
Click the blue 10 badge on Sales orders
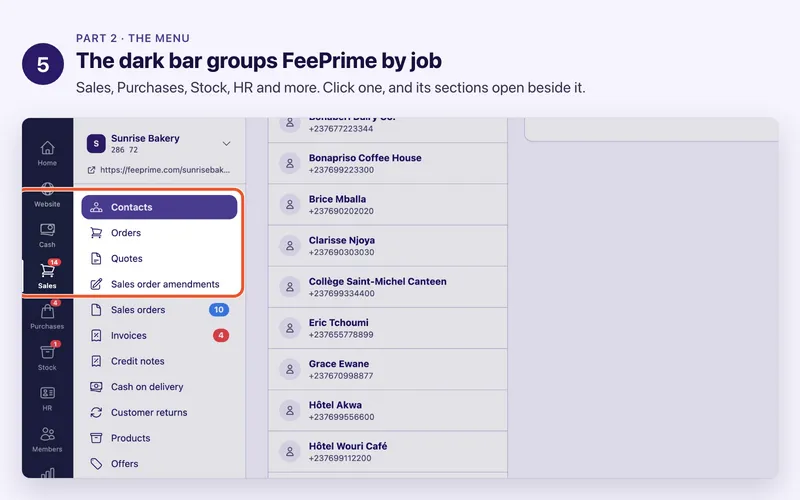point(219,310)
